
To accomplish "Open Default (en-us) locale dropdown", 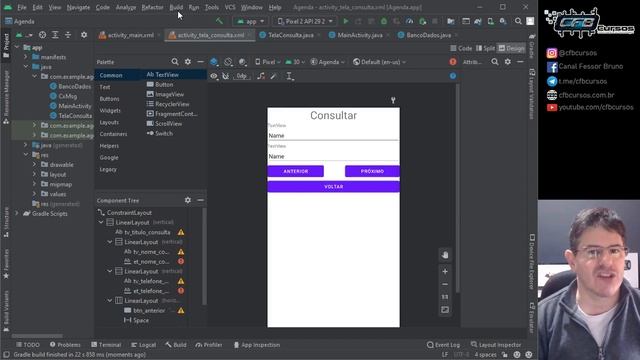I will pyautogui.click(x=379, y=62).
